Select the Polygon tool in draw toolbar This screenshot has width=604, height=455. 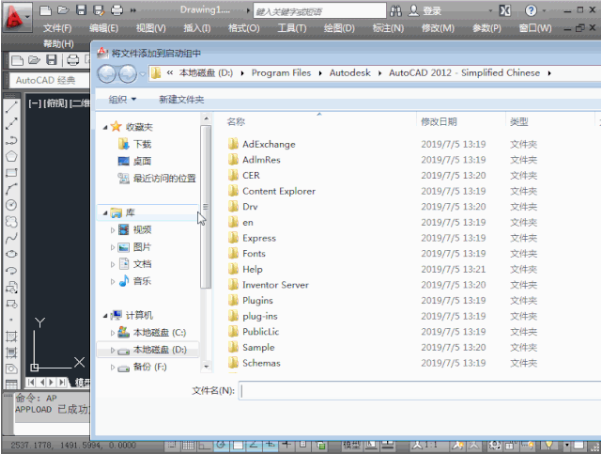click(11, 156)
